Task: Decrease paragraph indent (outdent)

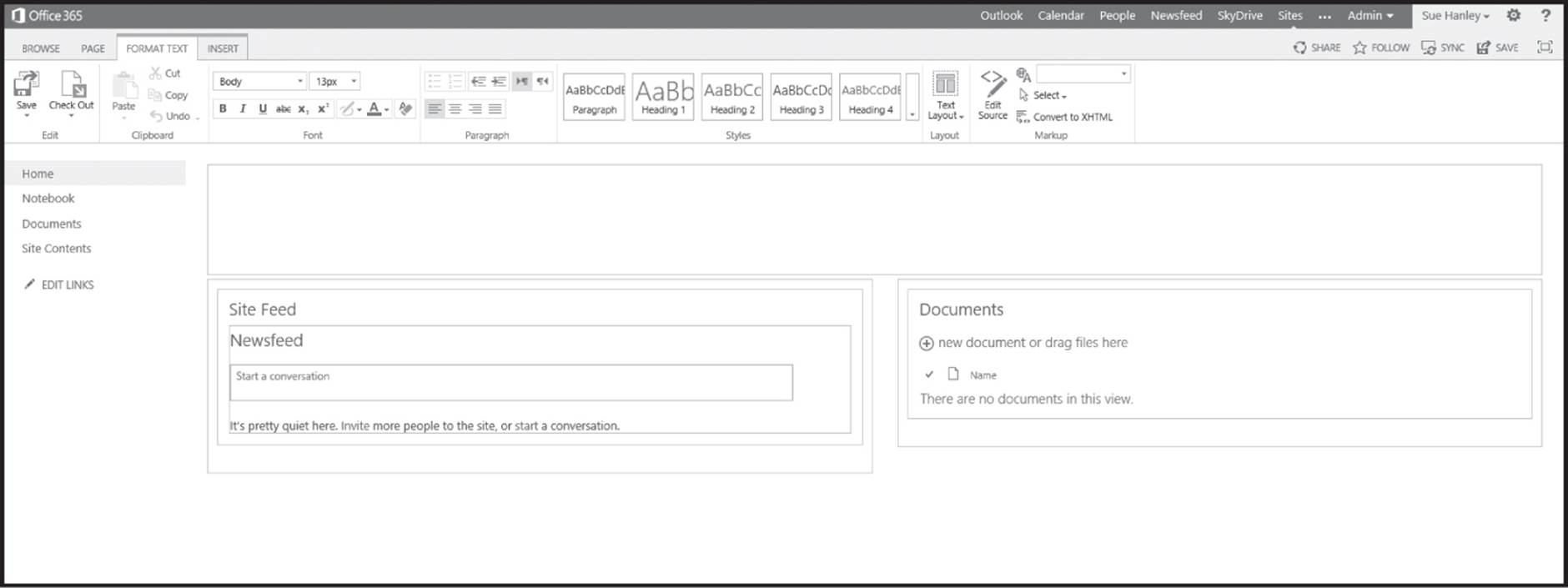Action: click(x=478, y=81)
